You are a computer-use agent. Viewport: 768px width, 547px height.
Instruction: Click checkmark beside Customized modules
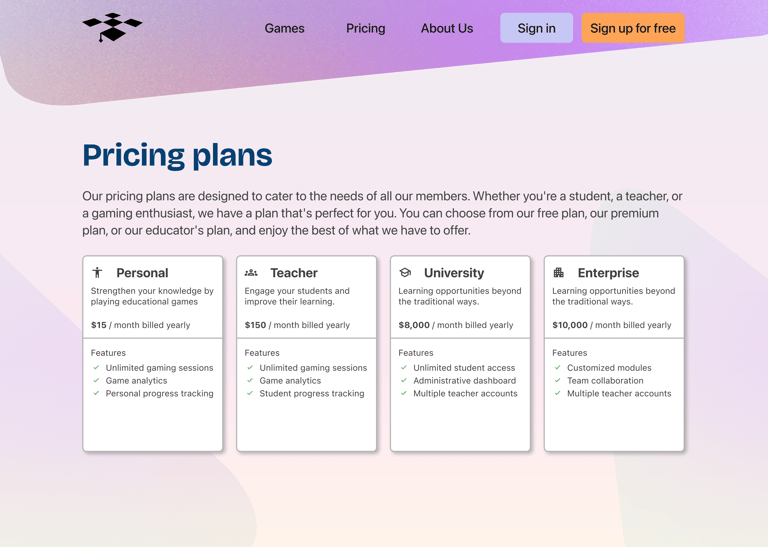(558, 367)
